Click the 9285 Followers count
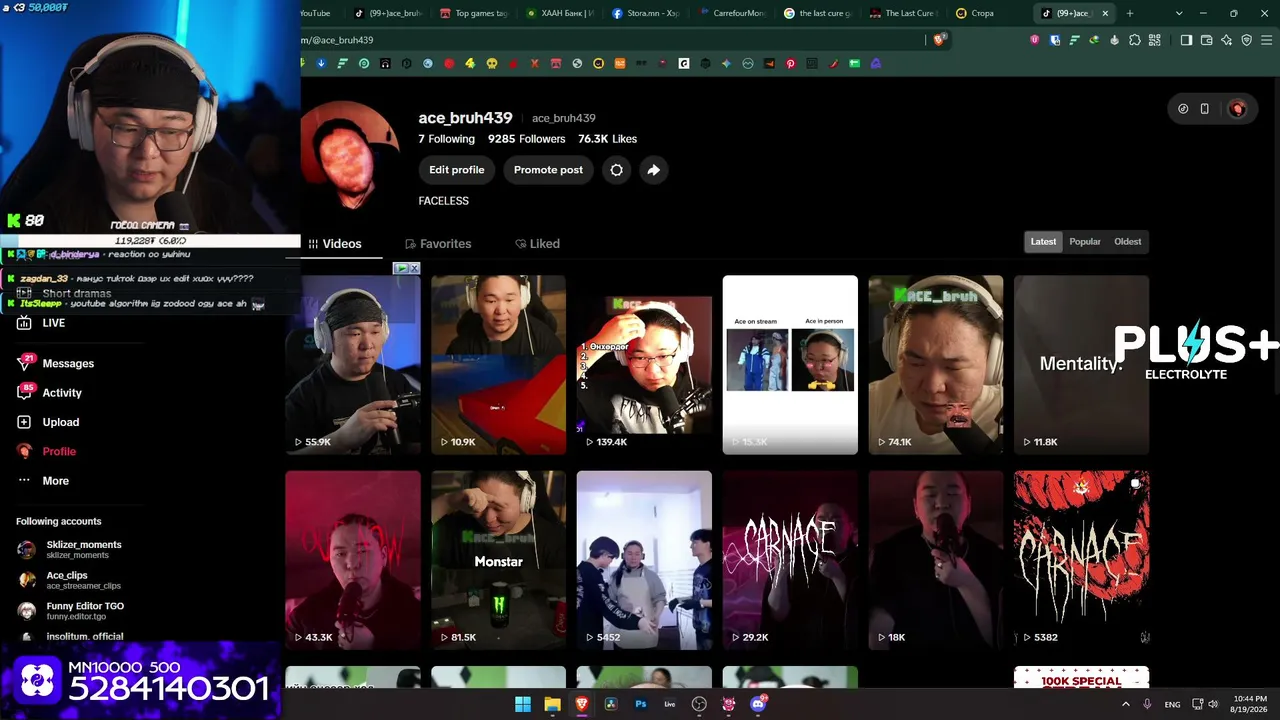Screen dimensions: 1280x720 click(527, 139)
